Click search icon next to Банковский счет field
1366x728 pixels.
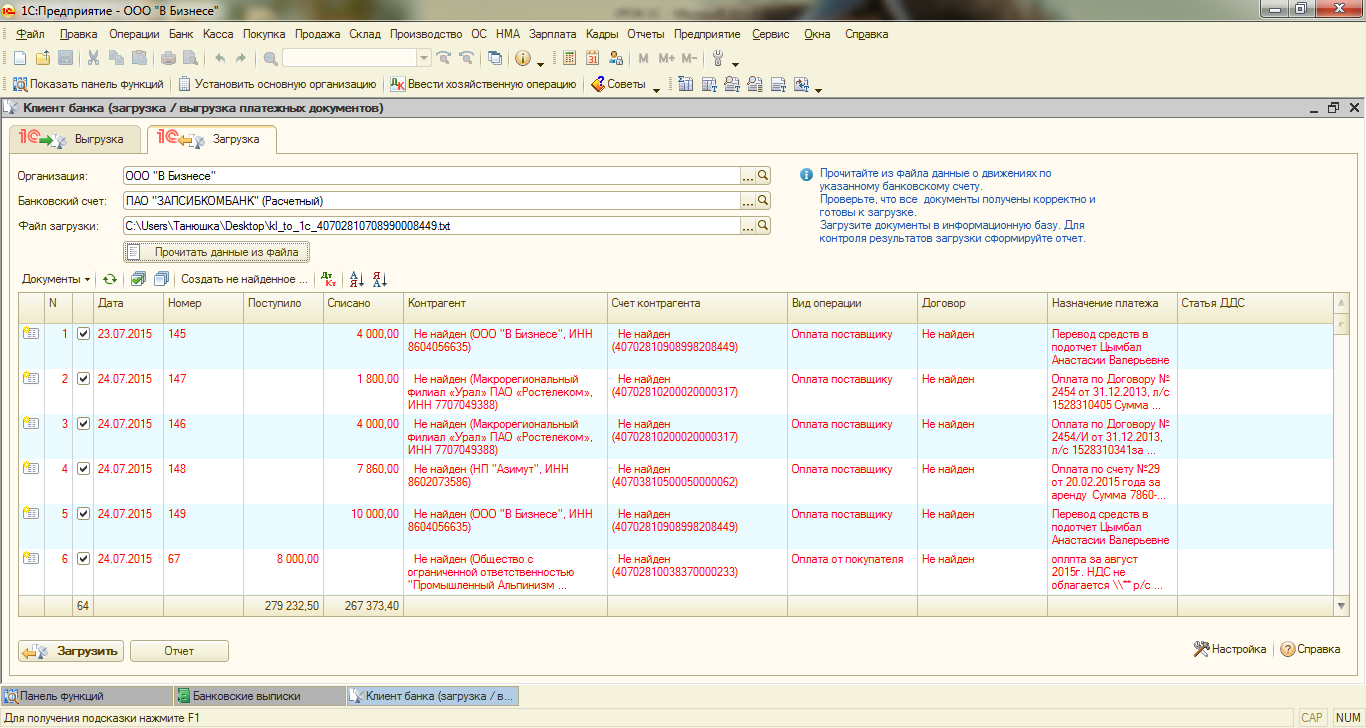pyautogui.click(x=763, y=201)
